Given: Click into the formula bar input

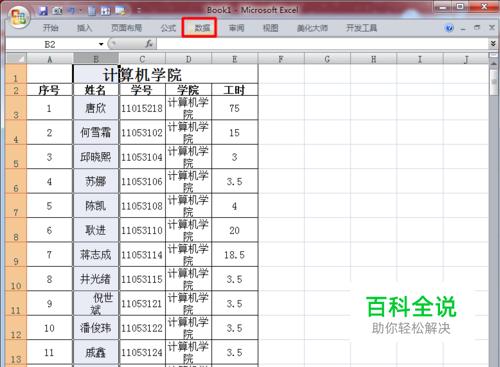Looking at the screenshot, I should [323, 44].
